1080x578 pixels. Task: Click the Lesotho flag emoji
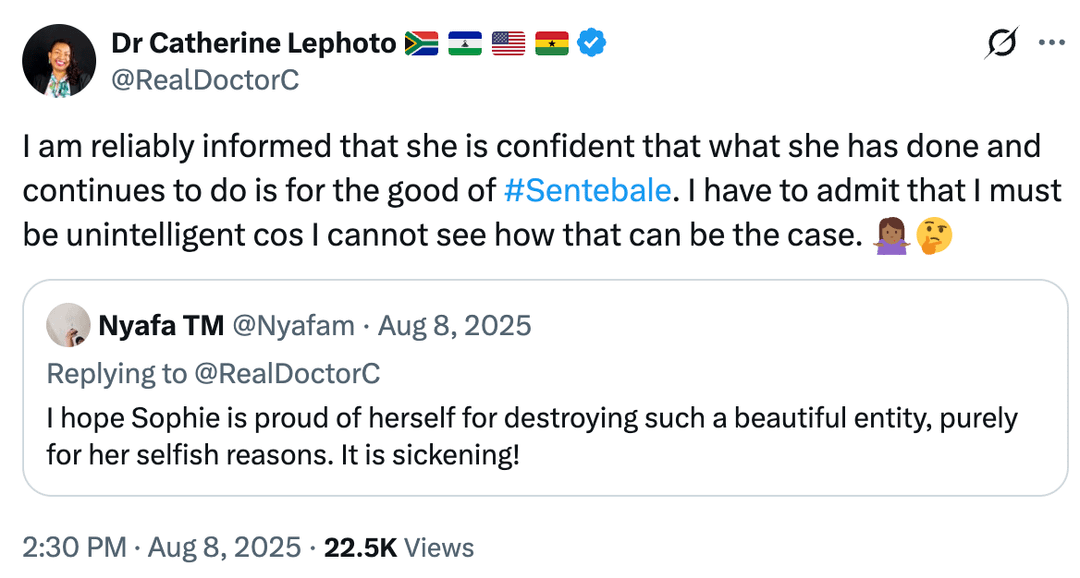tap(465, 44)
